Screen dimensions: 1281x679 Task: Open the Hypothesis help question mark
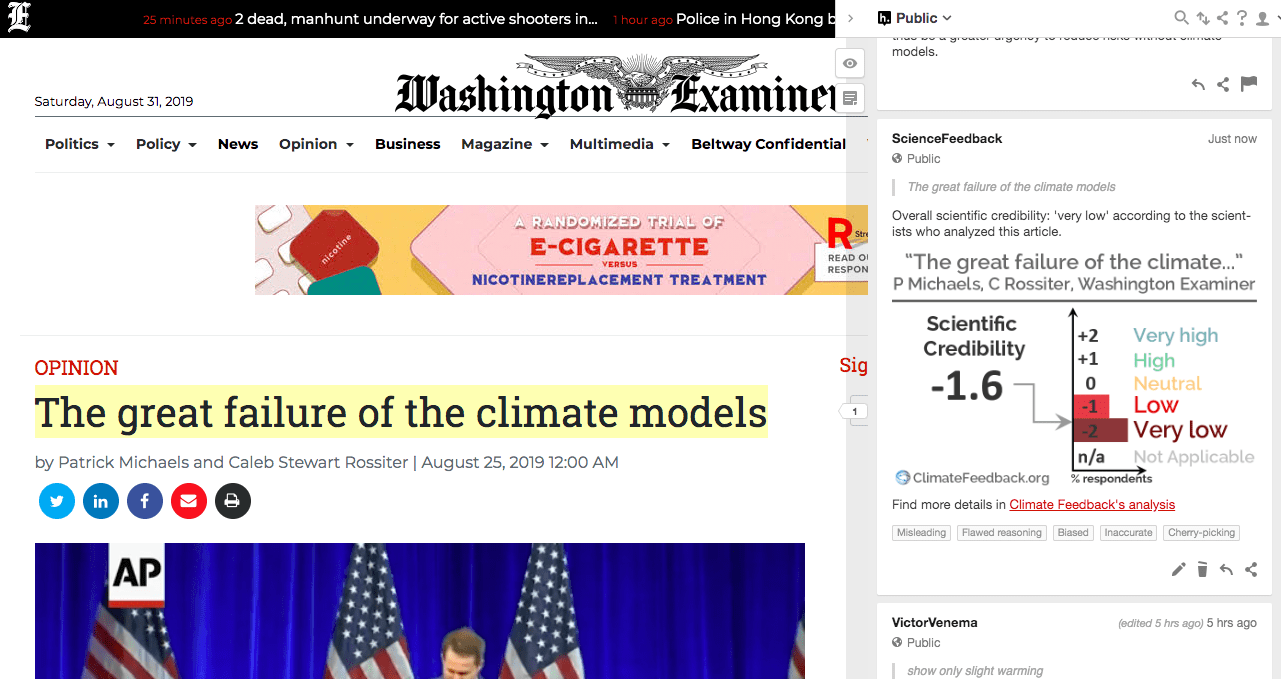1242,18
